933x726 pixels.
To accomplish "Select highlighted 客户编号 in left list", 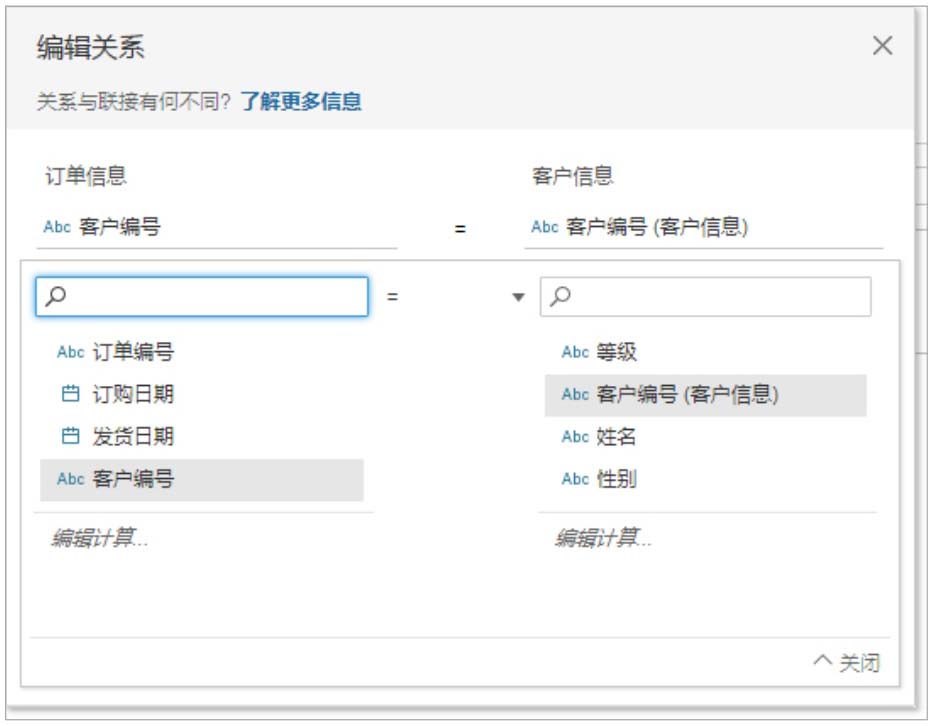I will (x=133, y=479).
